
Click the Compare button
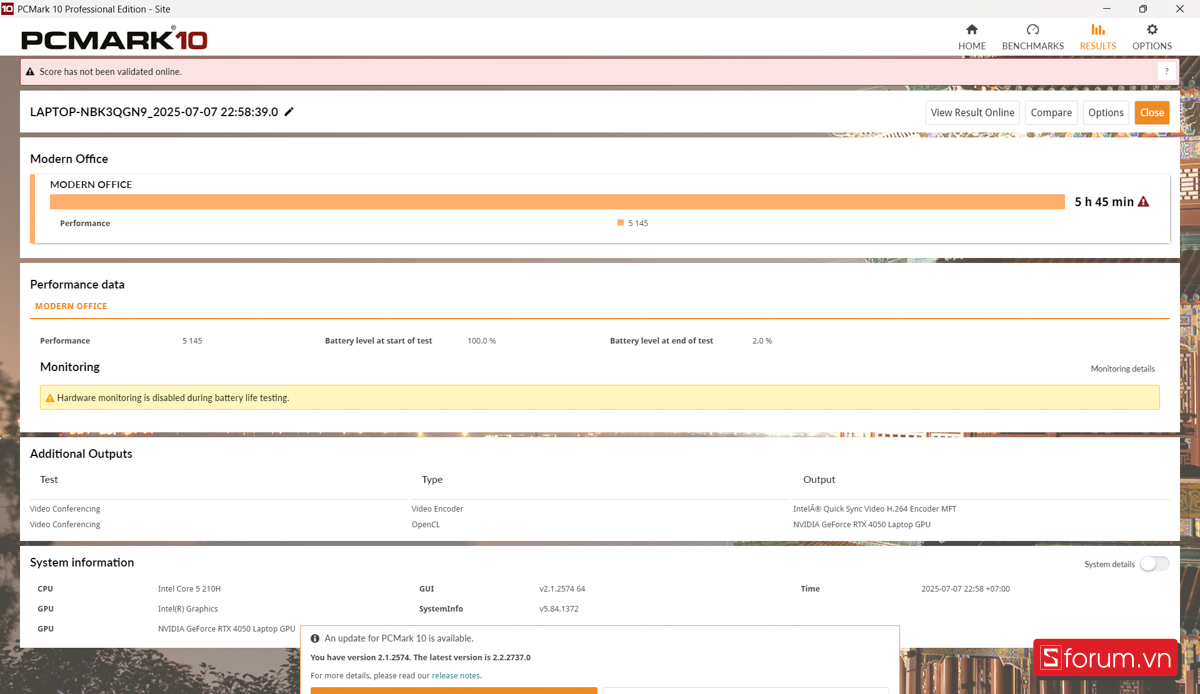click(1051, 113)
